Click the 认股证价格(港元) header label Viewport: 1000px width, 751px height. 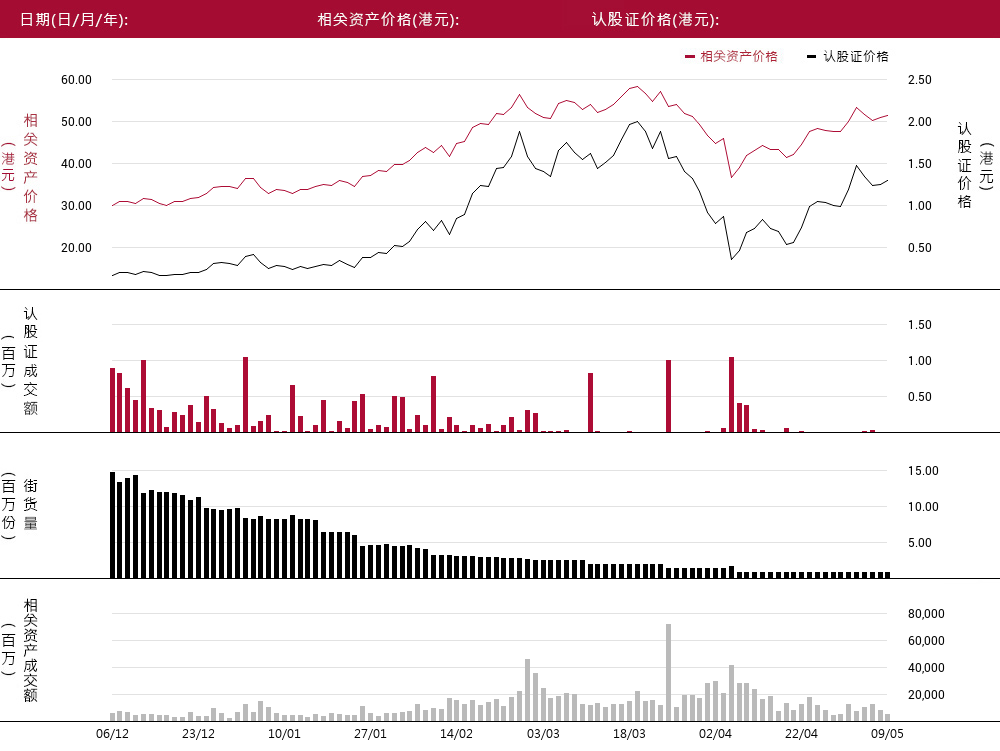click(656, 19)
